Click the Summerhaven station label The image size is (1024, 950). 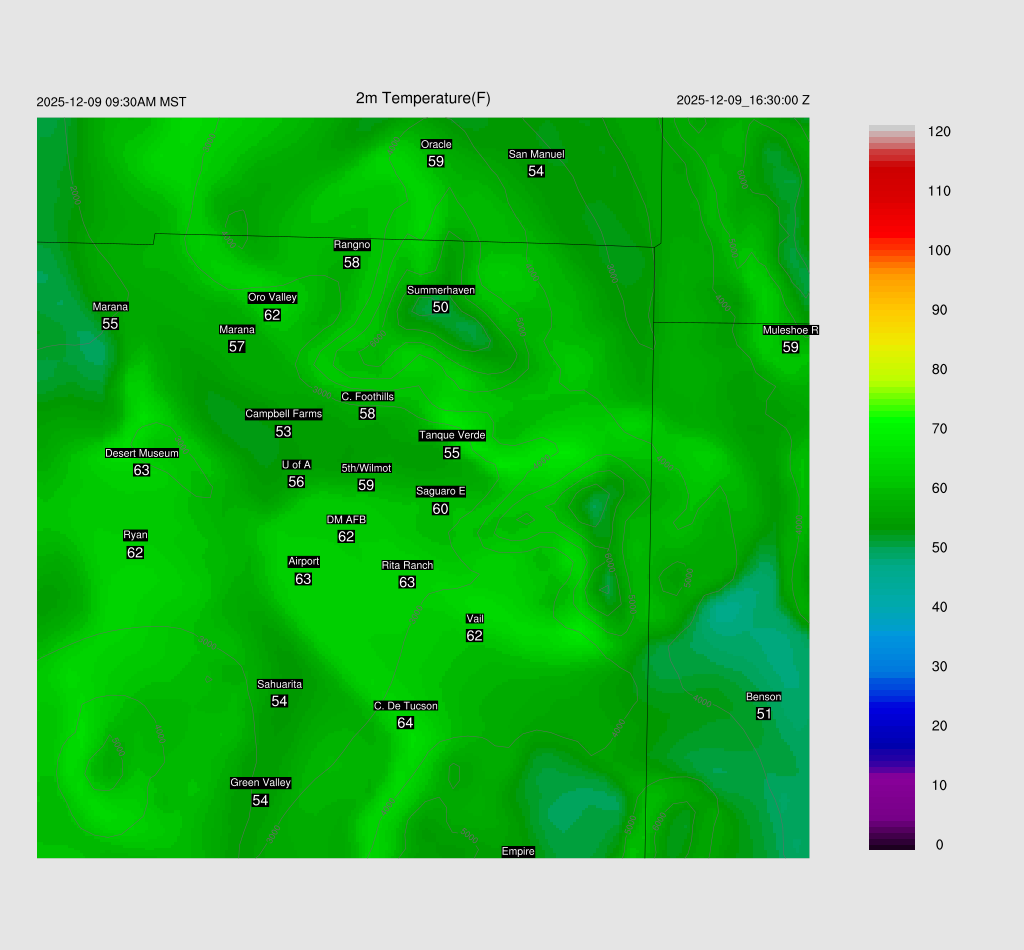(x=440, y=290)
